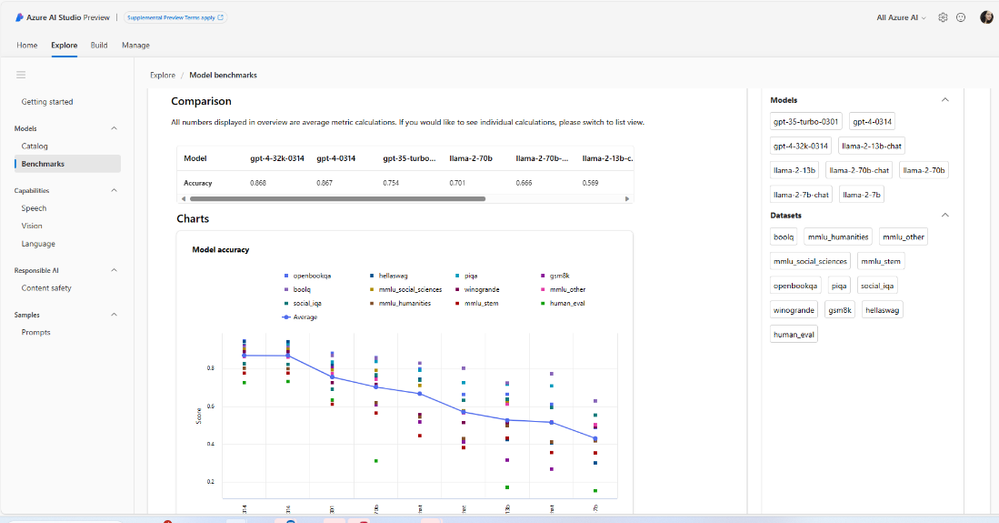Select mmlu_stem dataset chip
The width and height of the screenshot is (999, 523).
click(881, 261)
